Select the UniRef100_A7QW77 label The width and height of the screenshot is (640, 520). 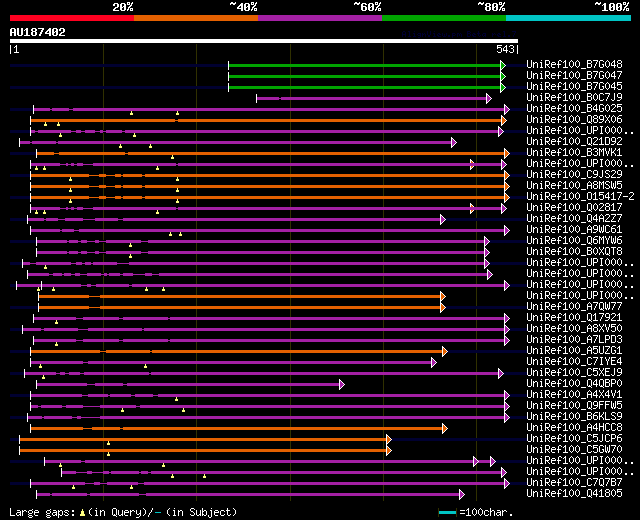pyautogui.click(x=574, y=306)
